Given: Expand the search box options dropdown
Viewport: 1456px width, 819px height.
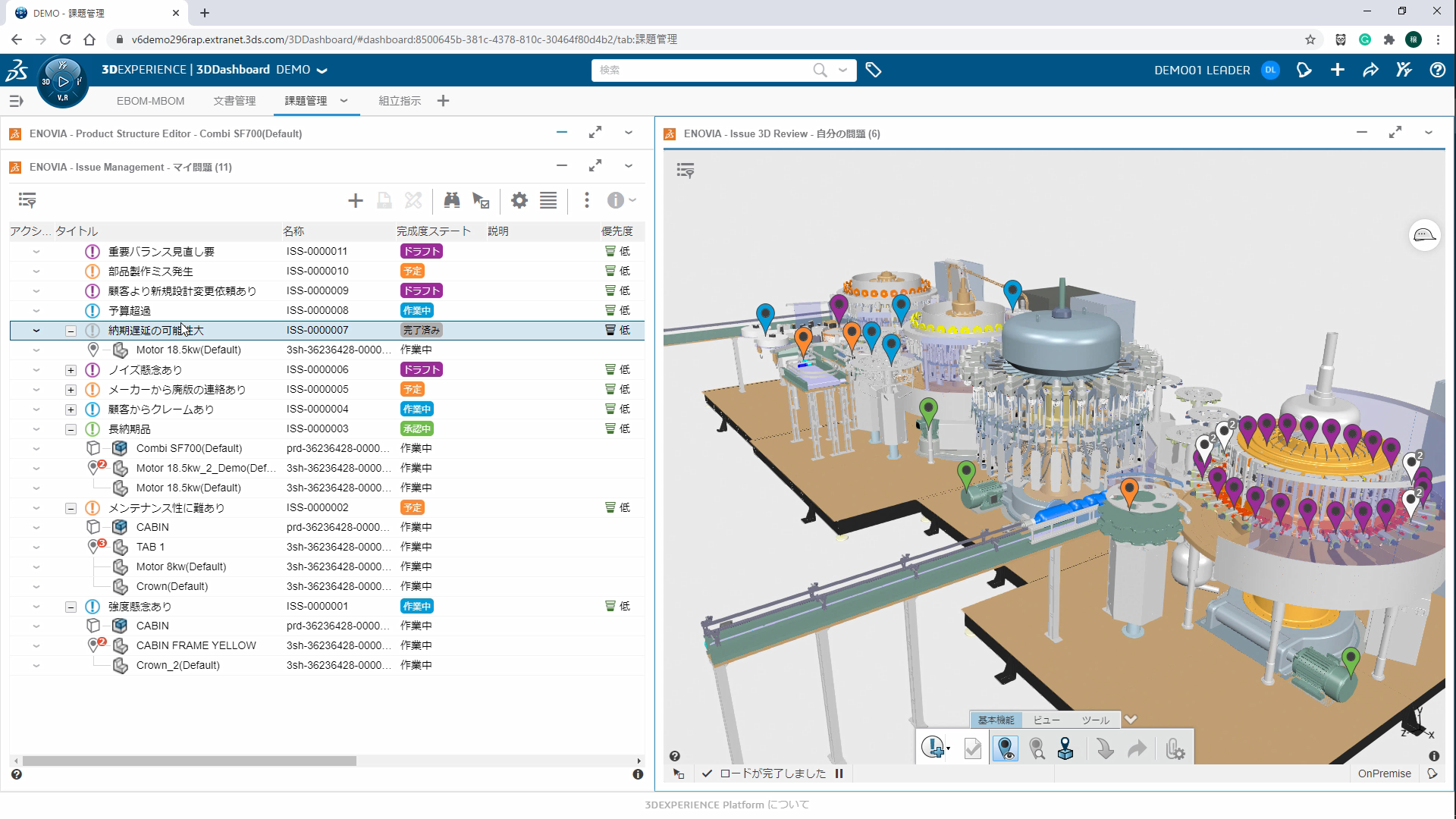Looking at the screenshot, I should pyautogui.click(x=843, y=70).
